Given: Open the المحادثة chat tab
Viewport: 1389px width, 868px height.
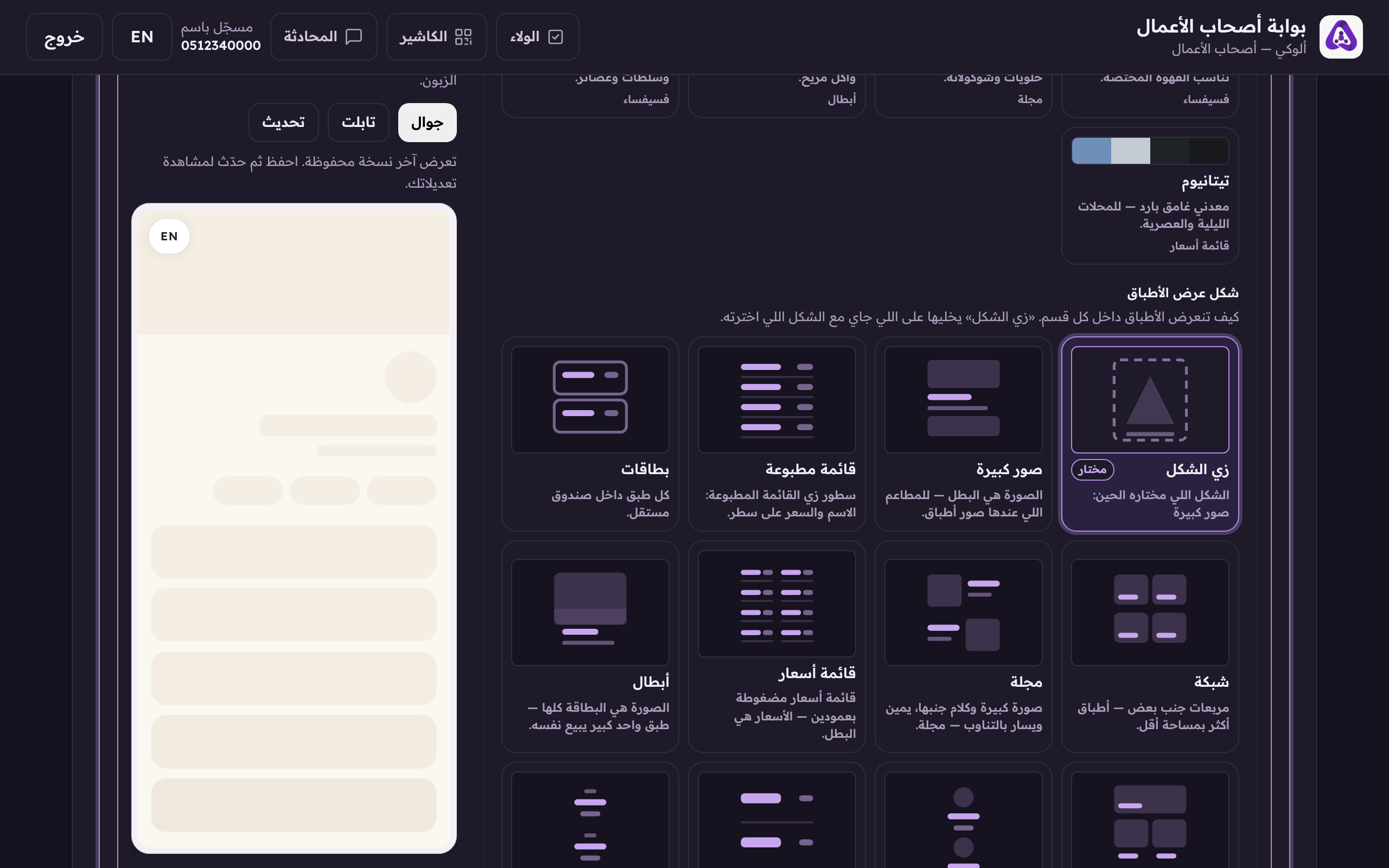Looking at the screenshot, I should click(324, 37).
